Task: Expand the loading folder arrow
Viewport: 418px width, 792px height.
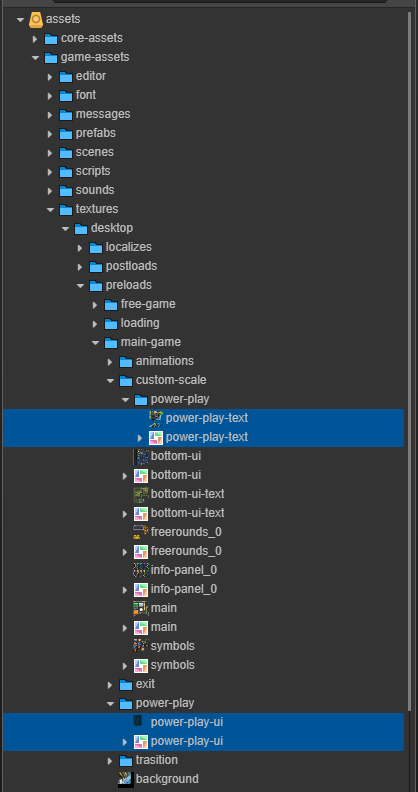Action: pos(95,324)
